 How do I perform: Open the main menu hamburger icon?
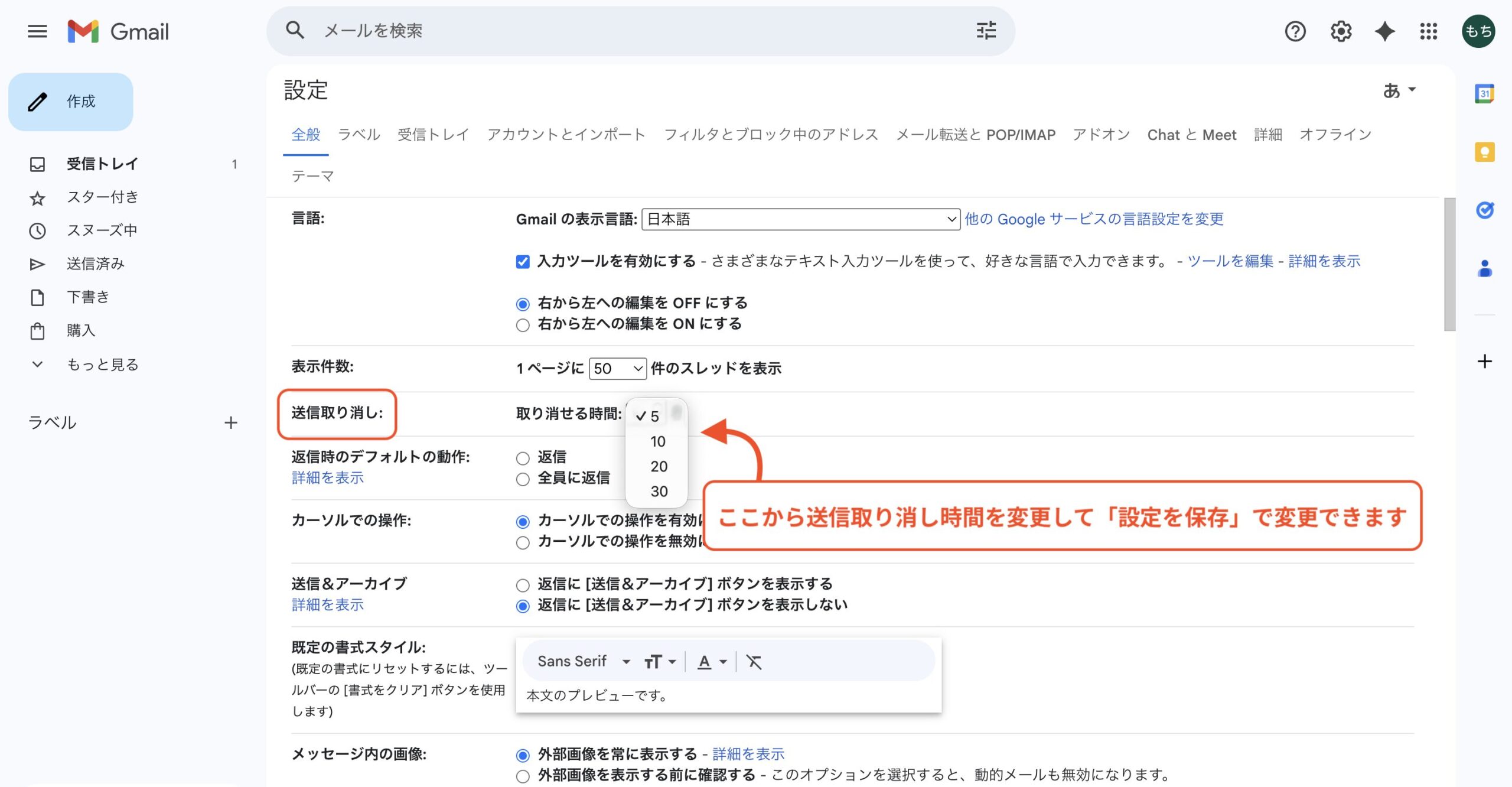[37, 31]
